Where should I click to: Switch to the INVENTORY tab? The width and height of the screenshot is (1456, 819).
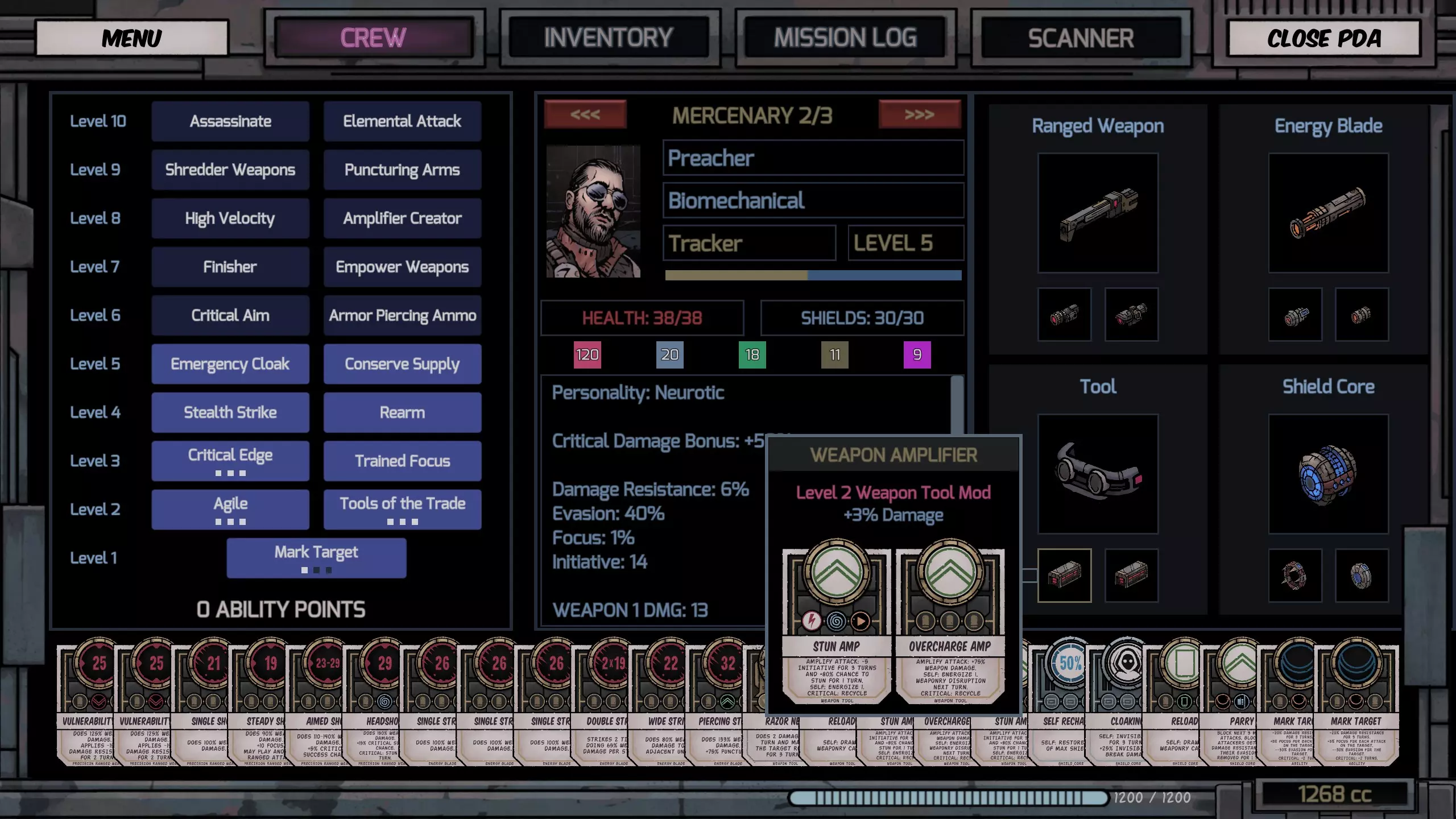pos(608,38)
